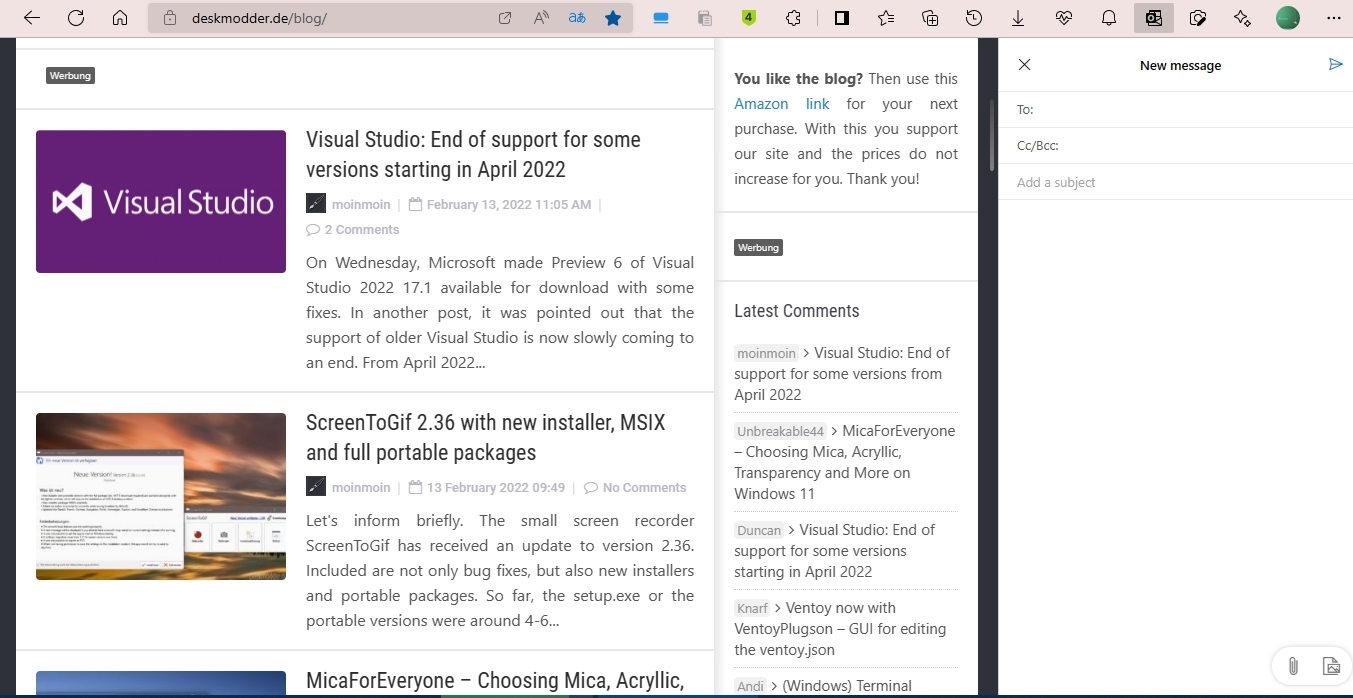Insert a picture into message
The width and height of the screenshot is (1353, 698).
click(x=1331, y=666)
